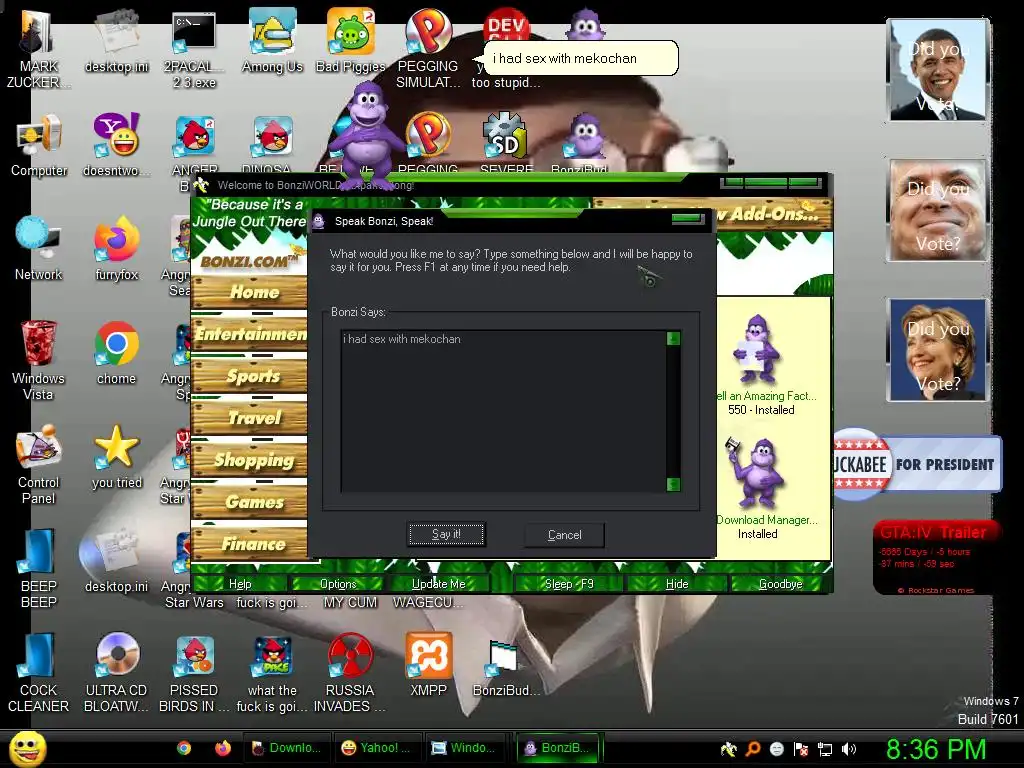
Task: Click the BONZI.COM logo in BonziWORLD
Action: (249, 260)
